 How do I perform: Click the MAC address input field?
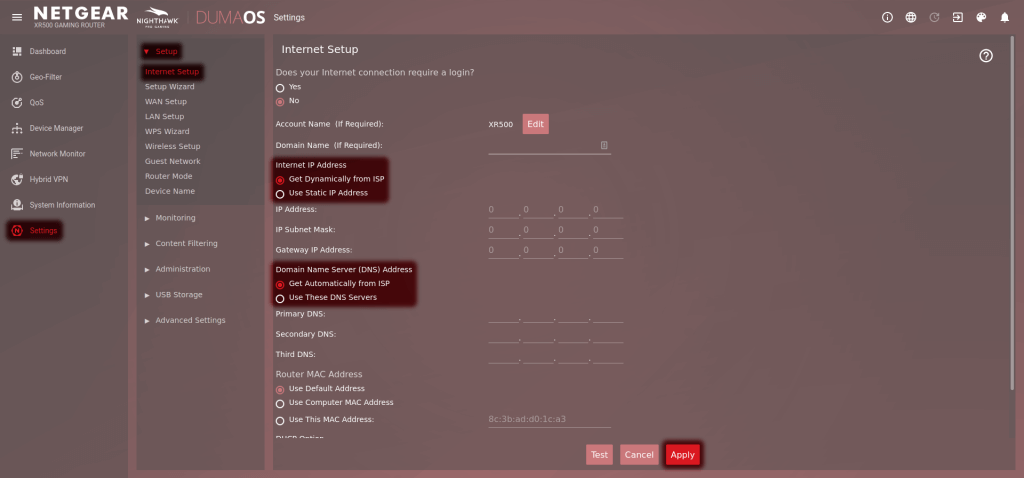click(x=549, y=419)
